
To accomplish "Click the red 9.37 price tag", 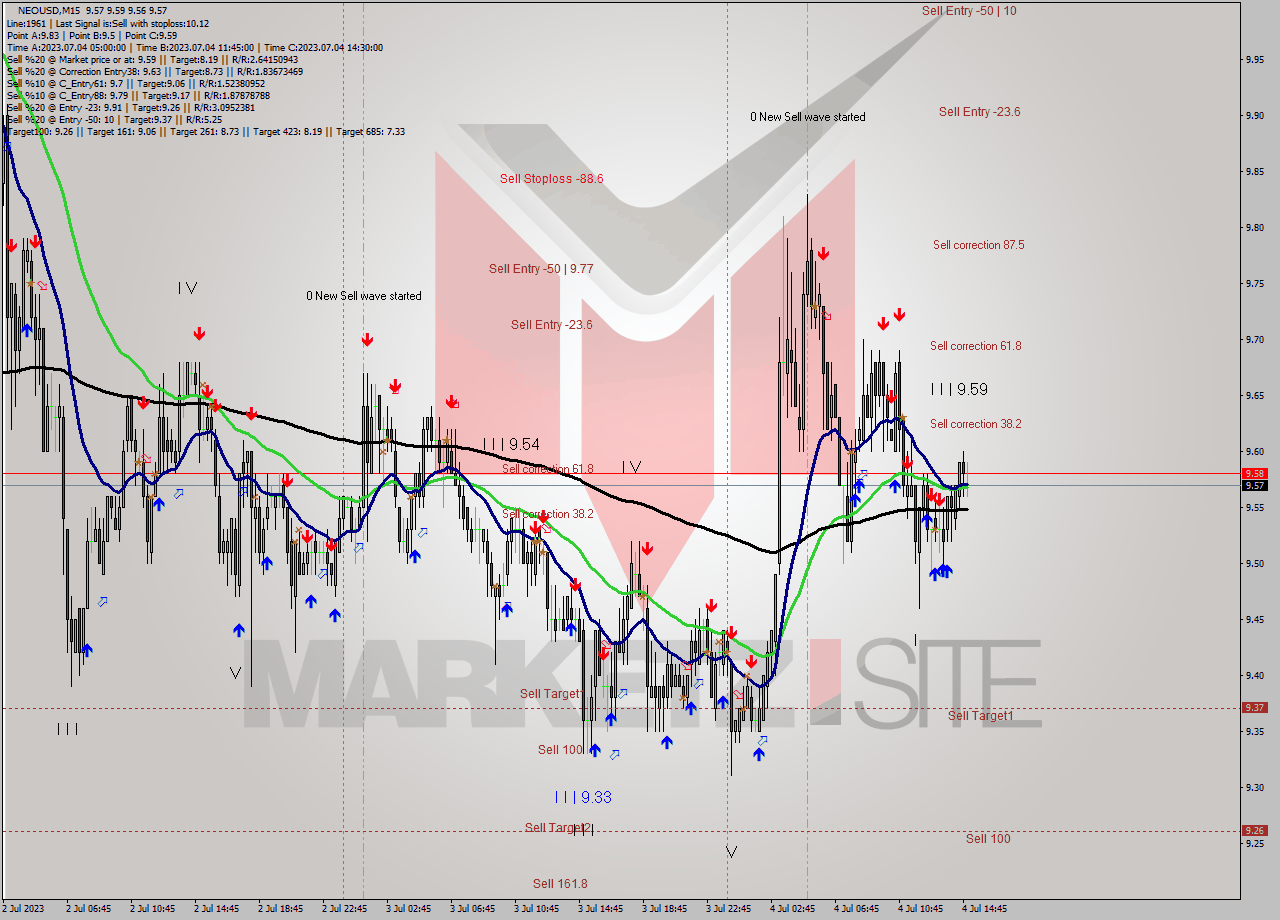I will tap(1254, 707).
